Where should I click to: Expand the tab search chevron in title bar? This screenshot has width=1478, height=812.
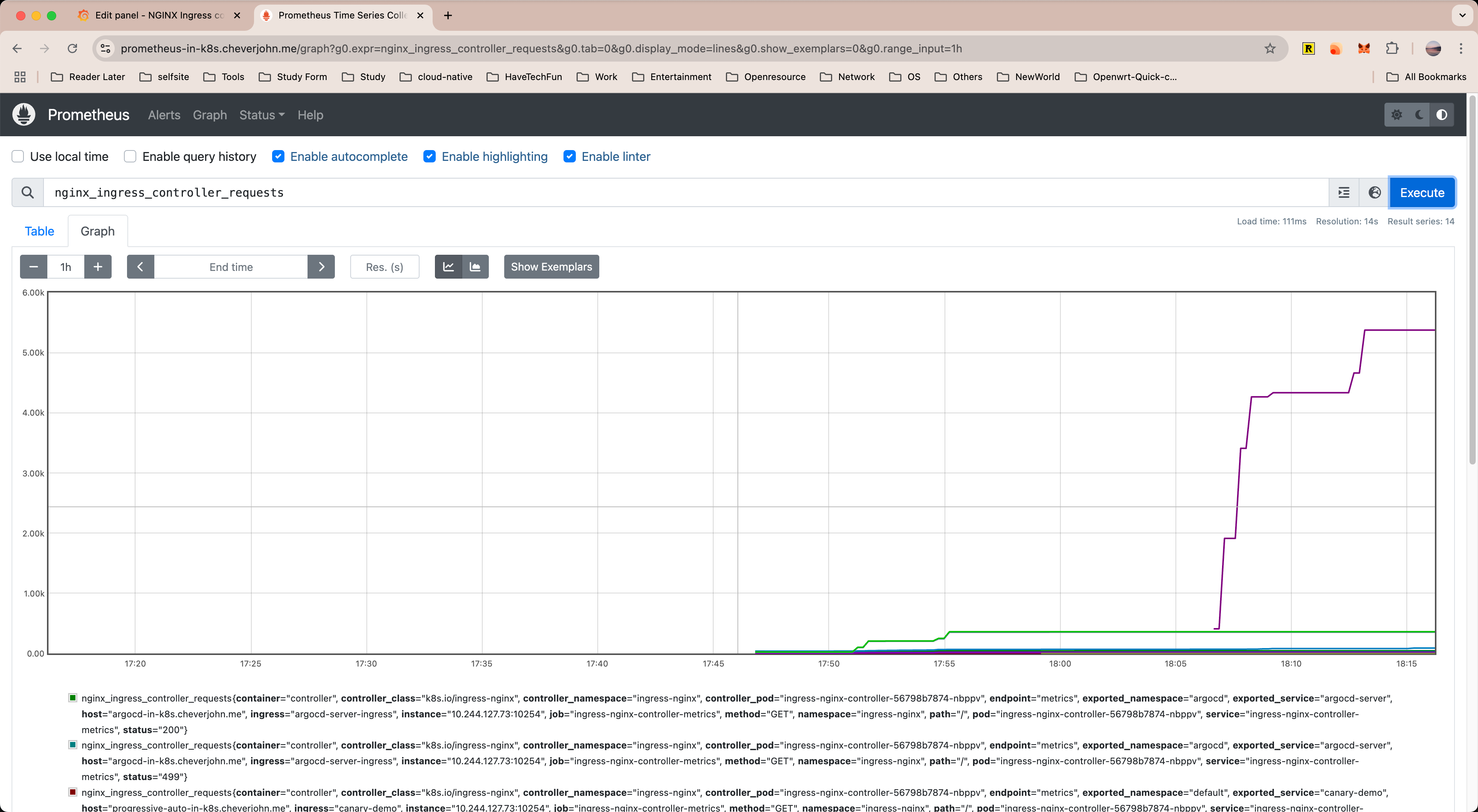point(1463,15)
